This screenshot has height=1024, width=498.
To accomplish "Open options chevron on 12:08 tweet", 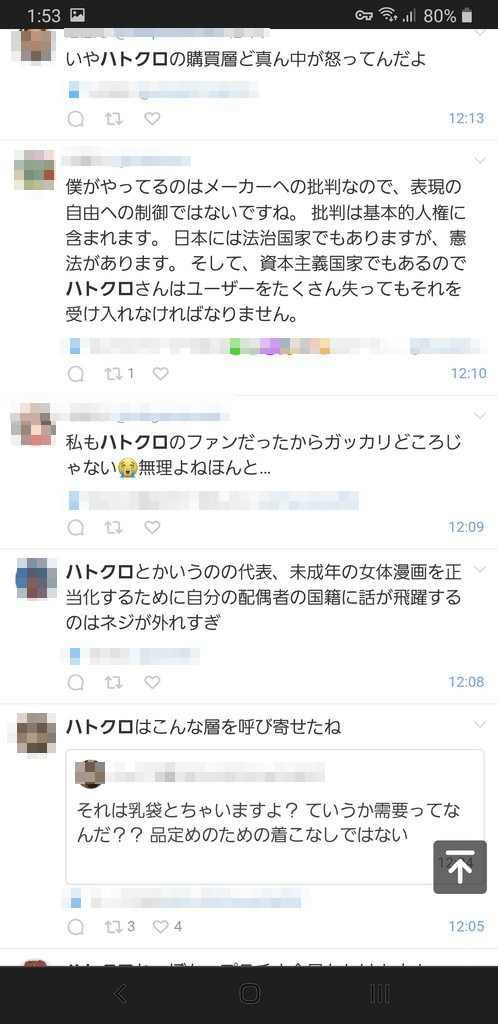I will click(480, 569).
